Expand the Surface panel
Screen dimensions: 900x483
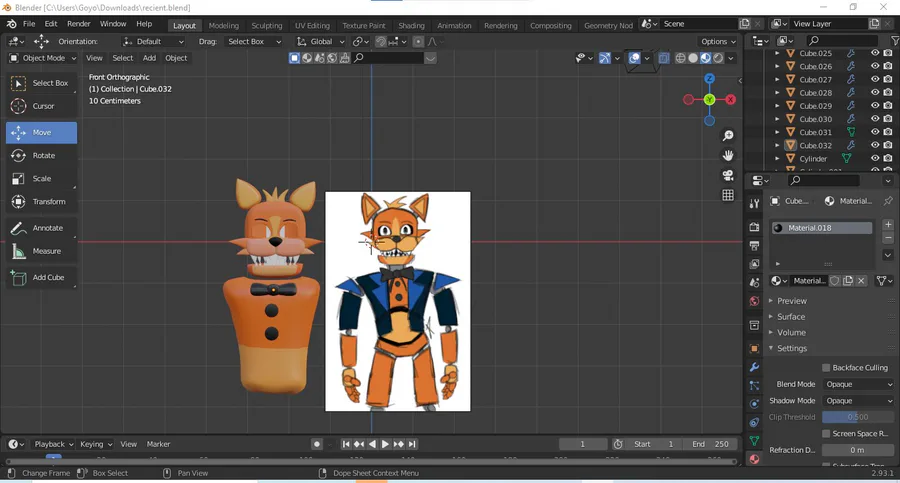790,317
